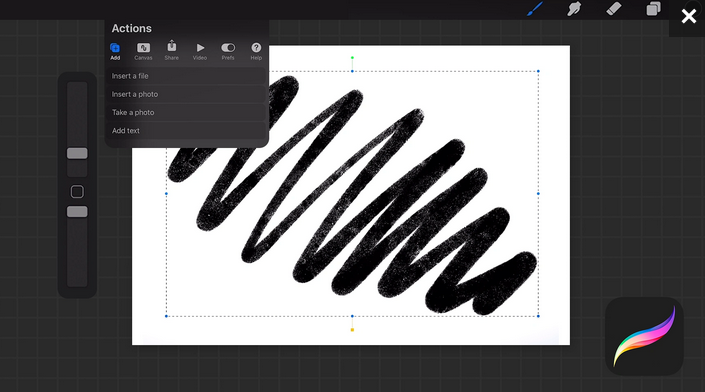
Task: Tap the square modify button on sidebar
Action: click(x=77, y=192)
